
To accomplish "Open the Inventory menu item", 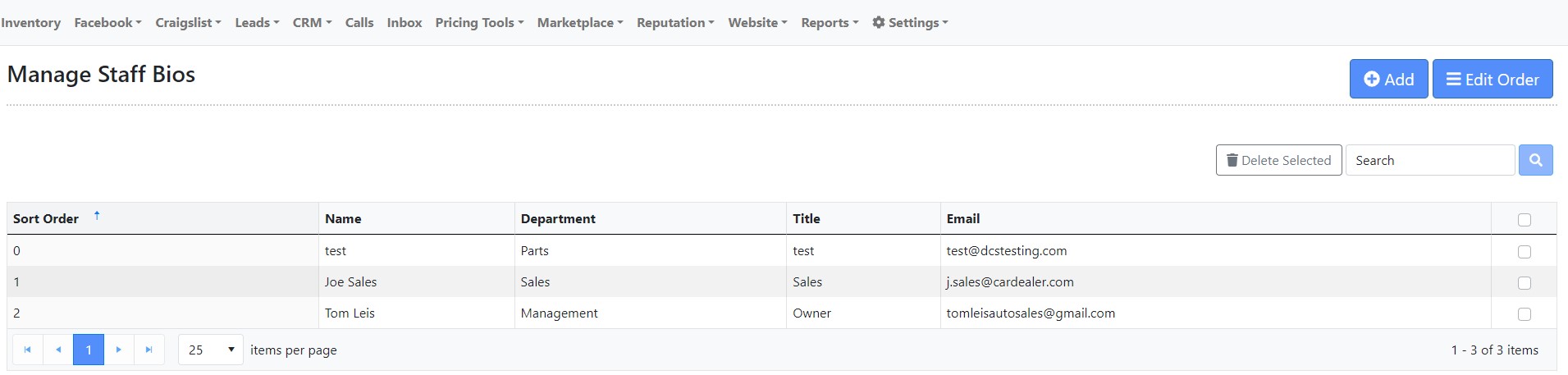I will pyautogui.click(x=31, y=22).
